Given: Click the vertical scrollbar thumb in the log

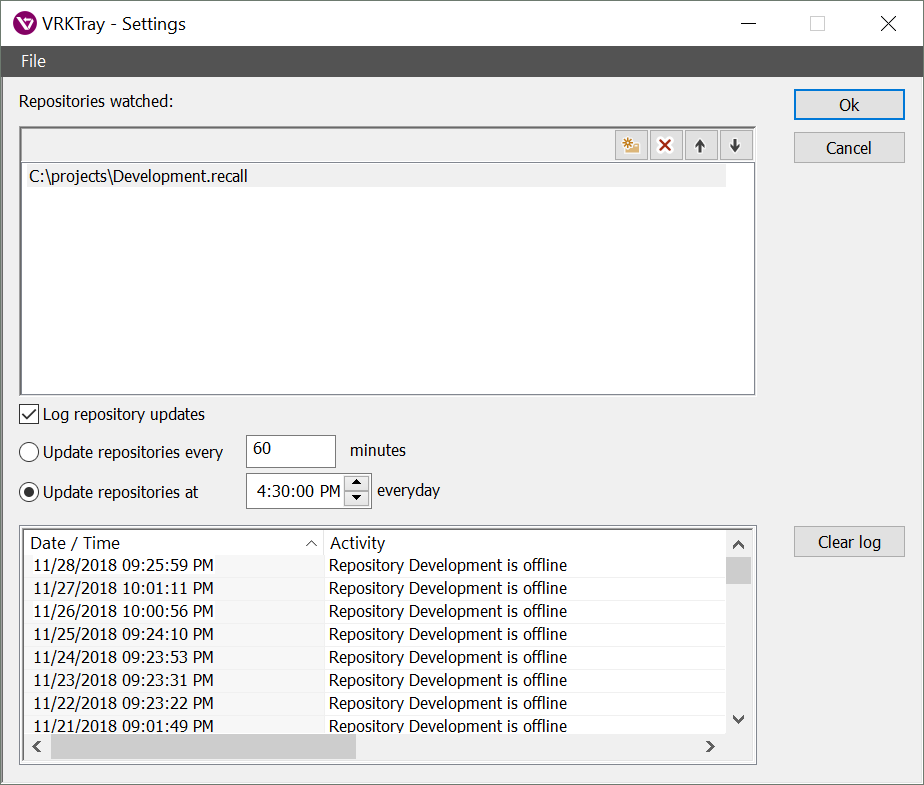Looking at the screenshot, I should tap(738, 570).
